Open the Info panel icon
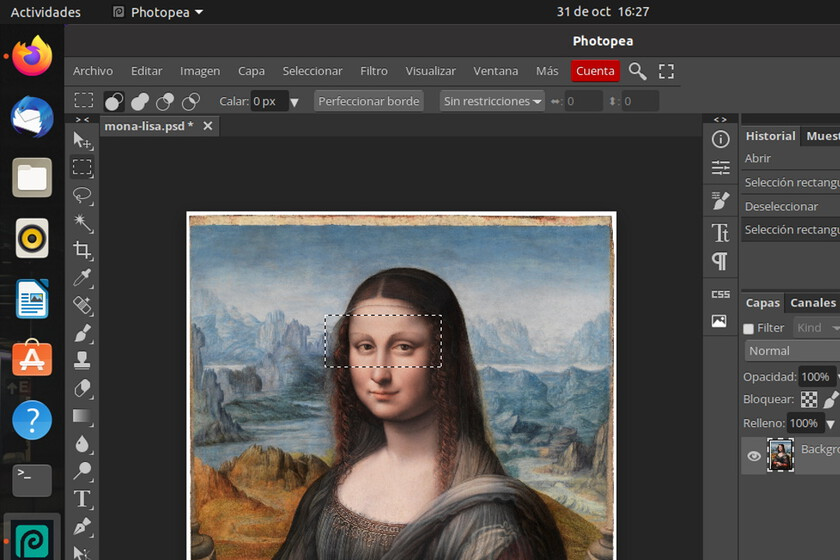This screenshot has width=840, height=560. coord(720,140)
